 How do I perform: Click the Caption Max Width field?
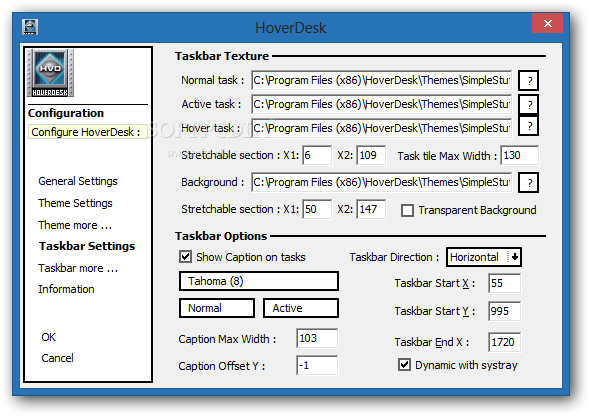click(317, 338)
